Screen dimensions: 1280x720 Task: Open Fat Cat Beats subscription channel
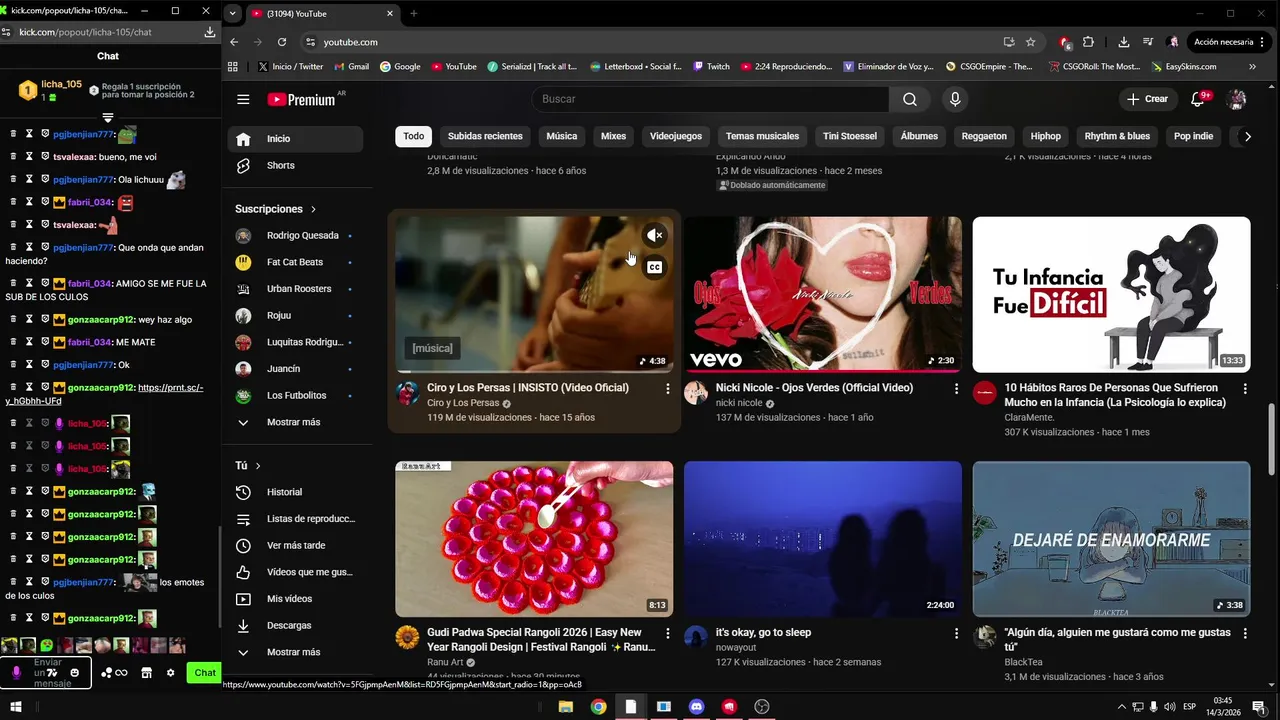(x=293, y=262)
